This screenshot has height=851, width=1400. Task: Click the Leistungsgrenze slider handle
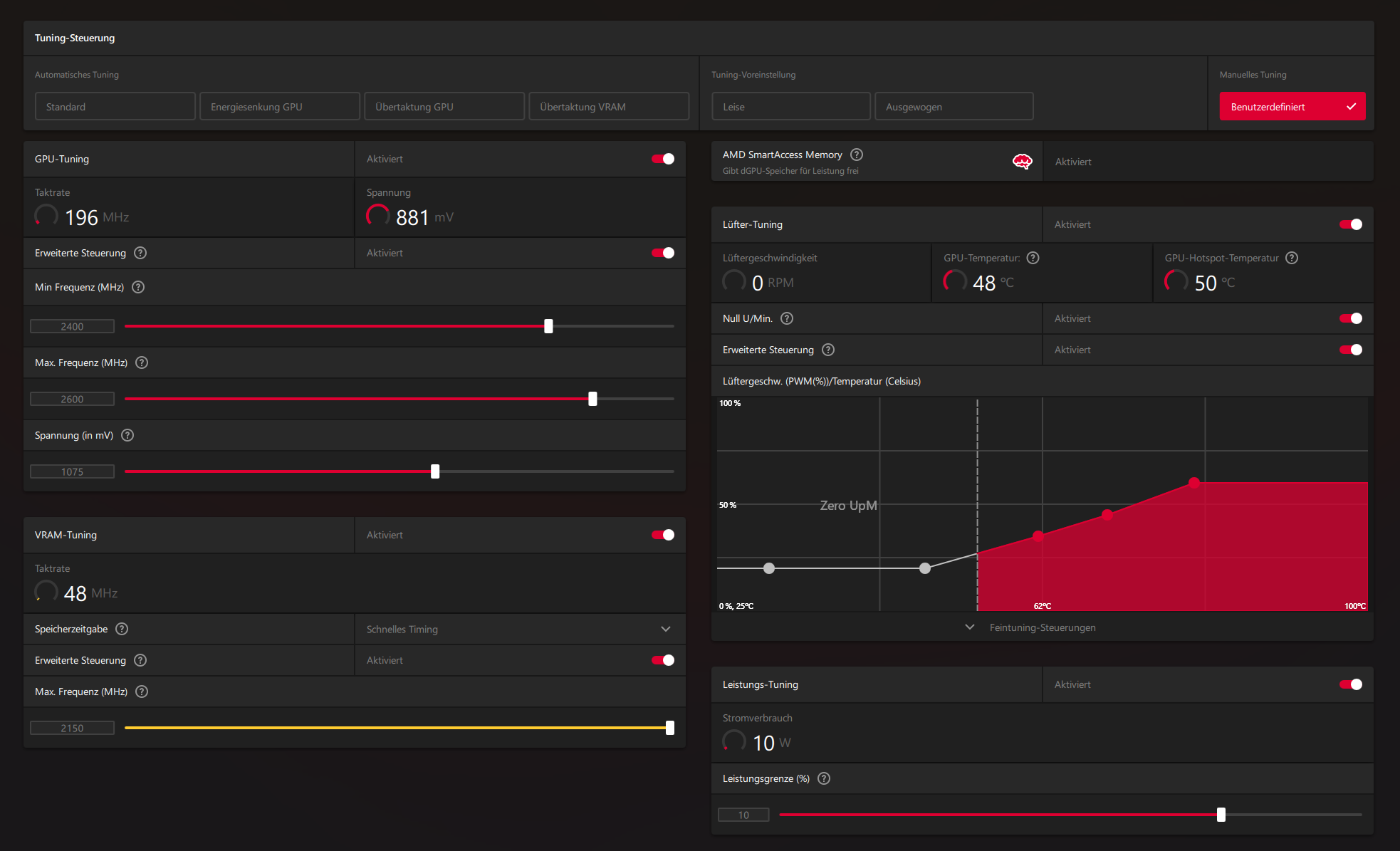[x=1221, y=815]
